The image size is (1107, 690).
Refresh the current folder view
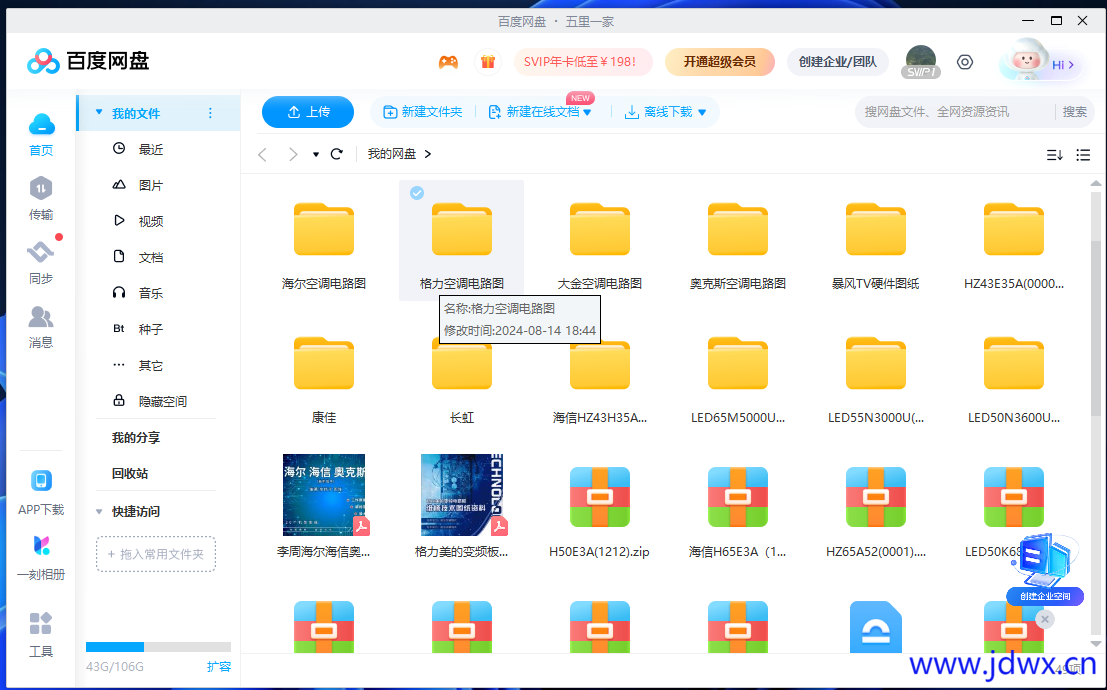(x=337, y=154)
